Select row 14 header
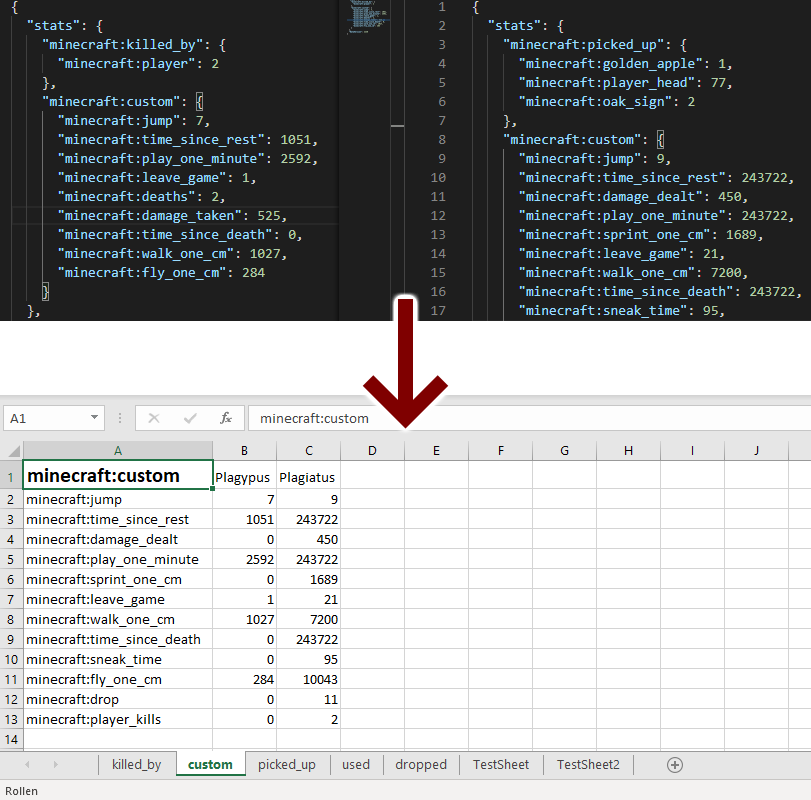811x800 pixels. pyautogui.click(x=11, y=739)
